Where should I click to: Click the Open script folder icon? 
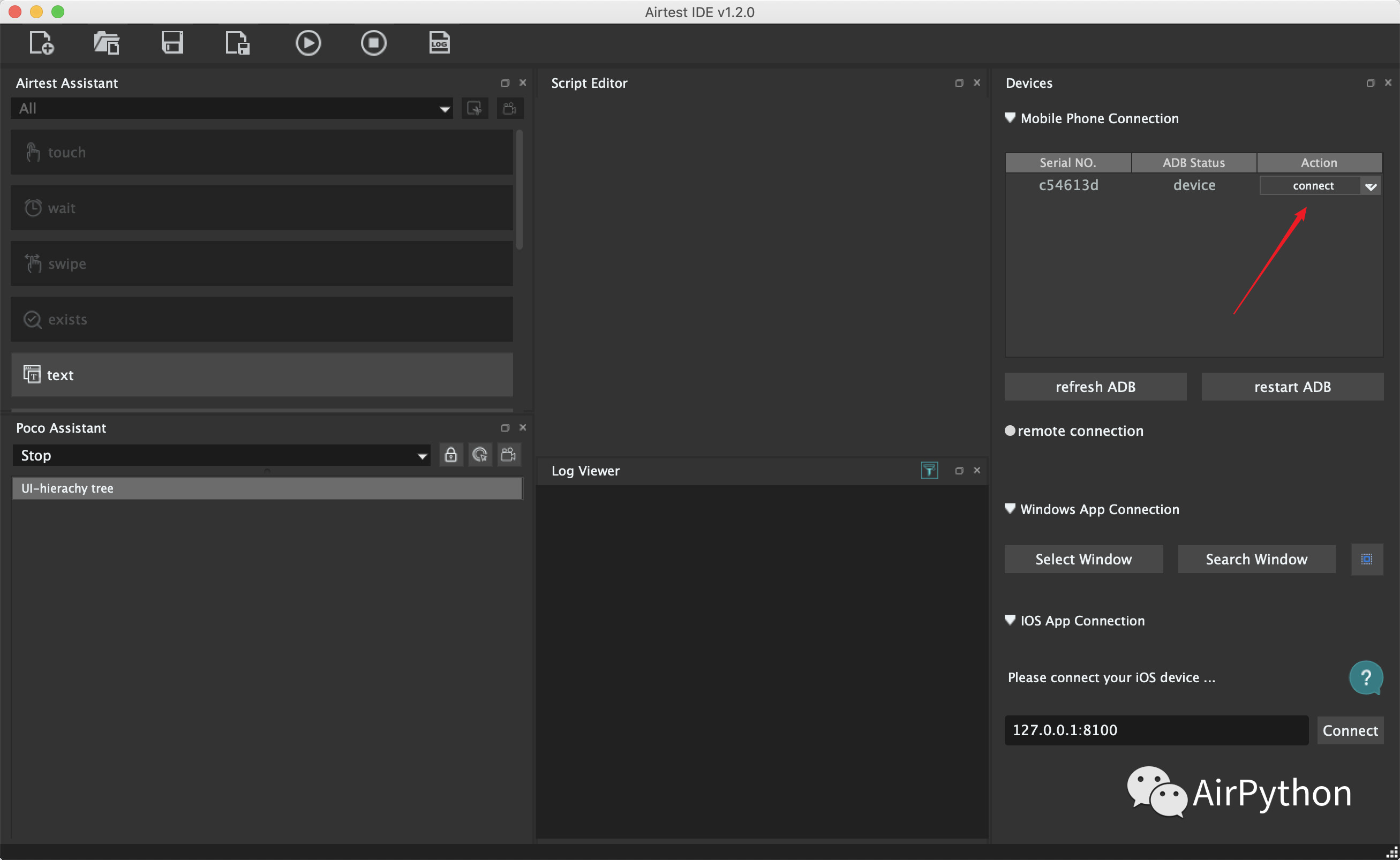tap(107, 43)
